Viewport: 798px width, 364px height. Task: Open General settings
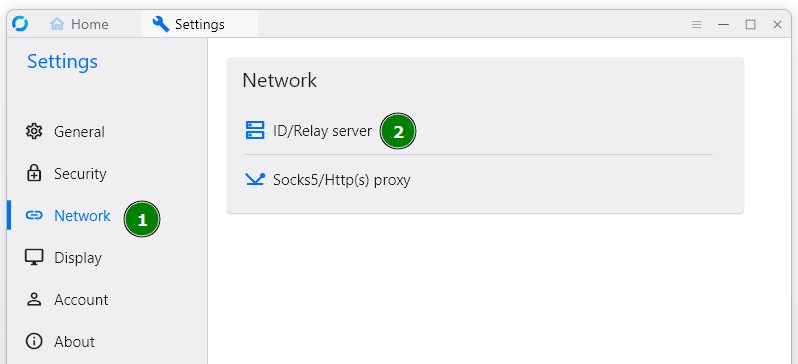(107, 132)
